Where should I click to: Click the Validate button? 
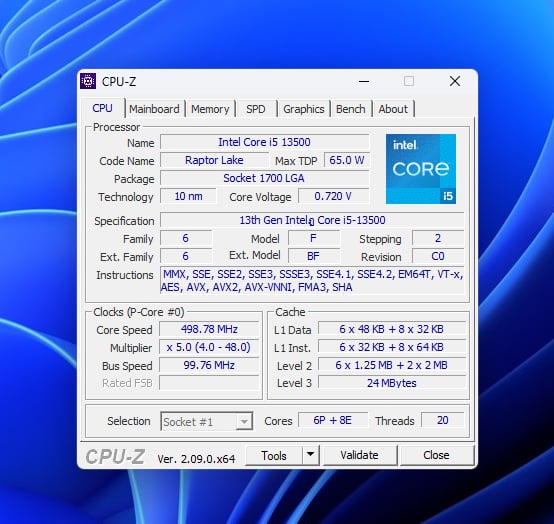point(359,455)
